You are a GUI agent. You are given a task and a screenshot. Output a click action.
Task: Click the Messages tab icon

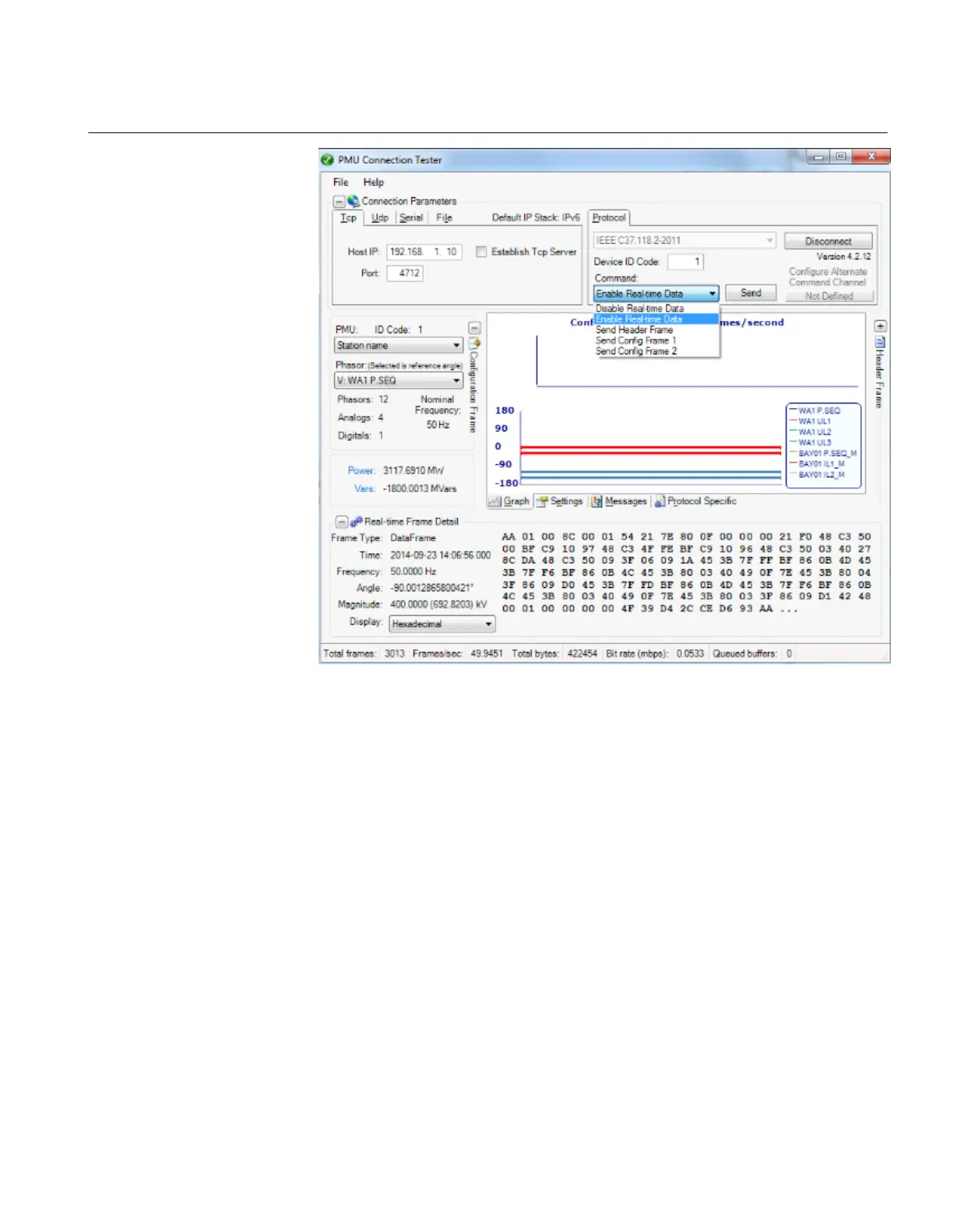(597, 502)
